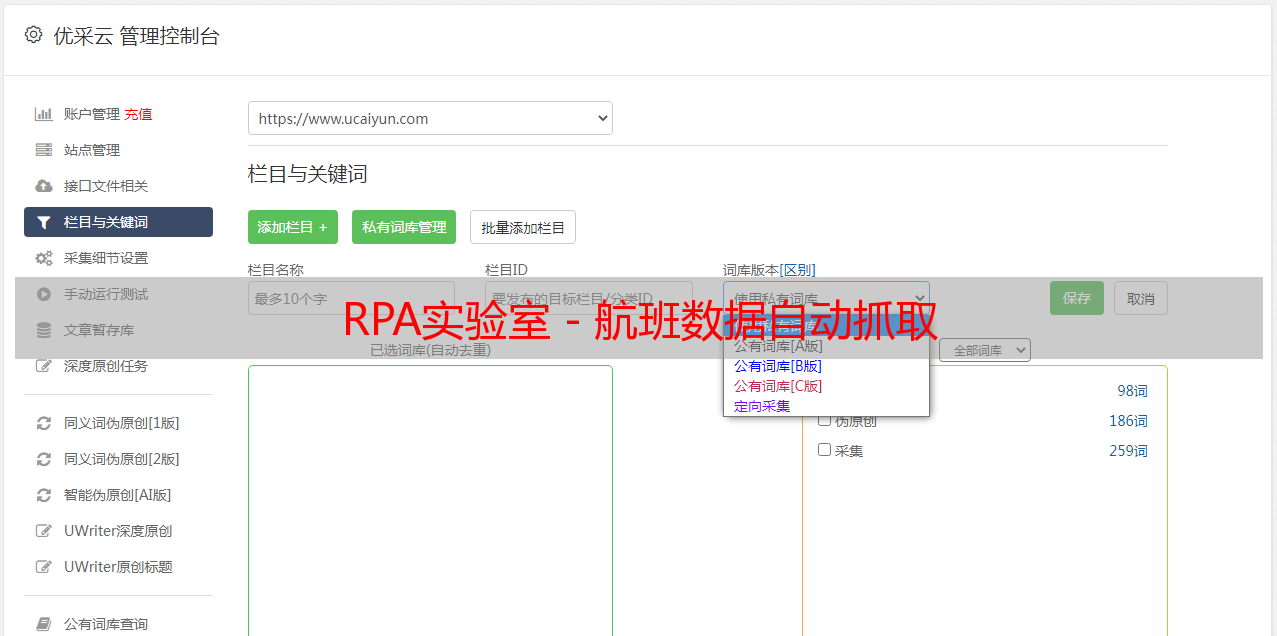This screenshot has height=636, width=1277.
Task: Open the site URL dropdown https://www.ucaiyun.com
Action: tap(430, 118)
